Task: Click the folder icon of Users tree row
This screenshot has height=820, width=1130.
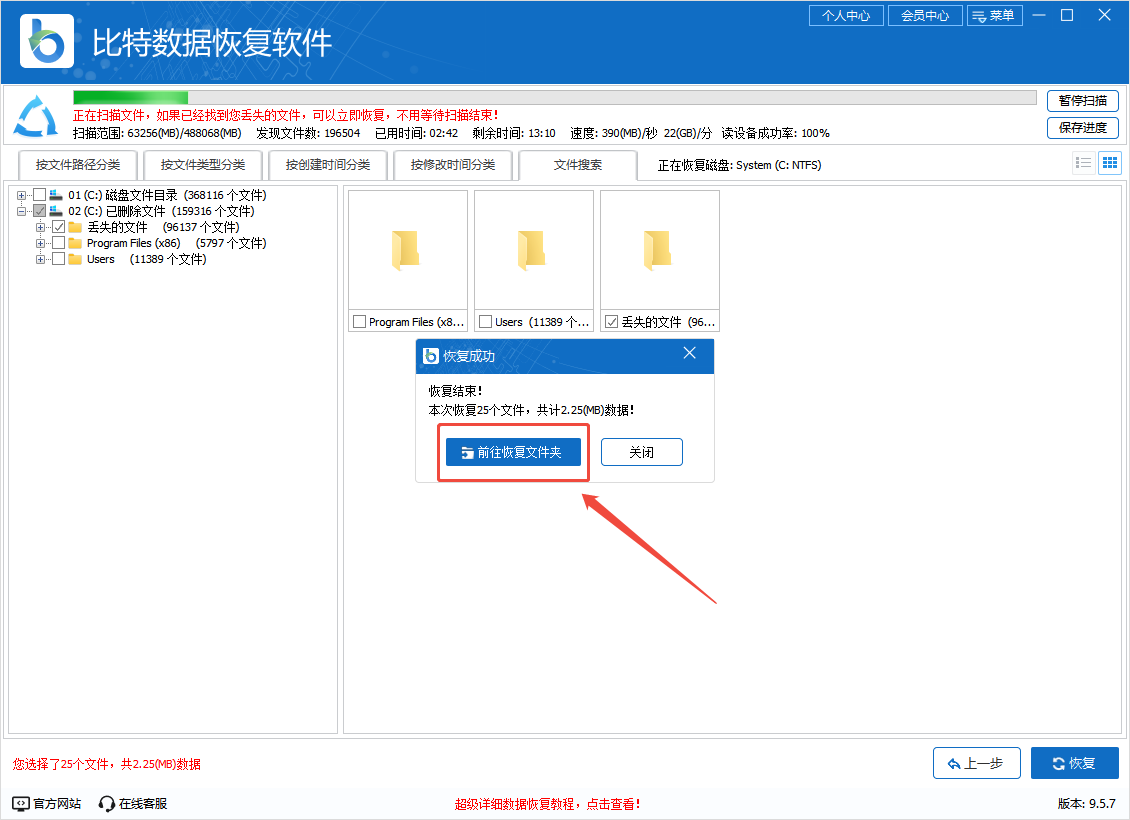Action: pos(75,259)
